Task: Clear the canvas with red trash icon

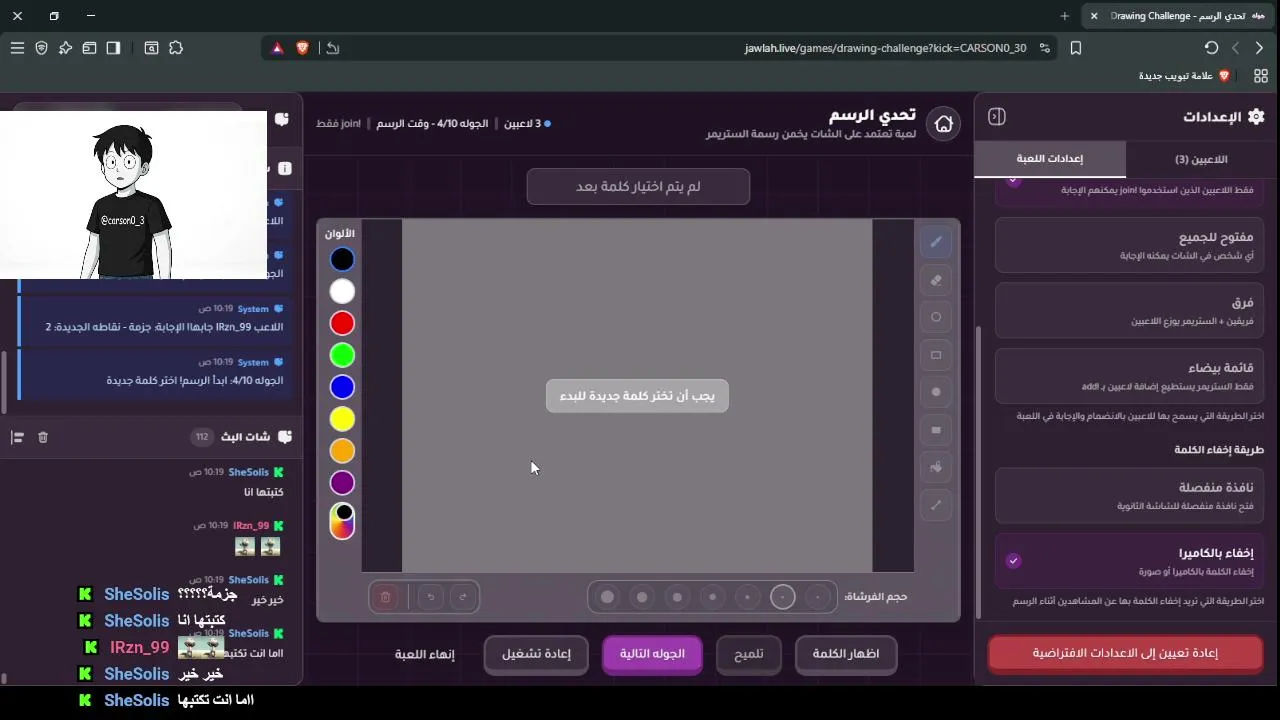Action: click(385, 597)
